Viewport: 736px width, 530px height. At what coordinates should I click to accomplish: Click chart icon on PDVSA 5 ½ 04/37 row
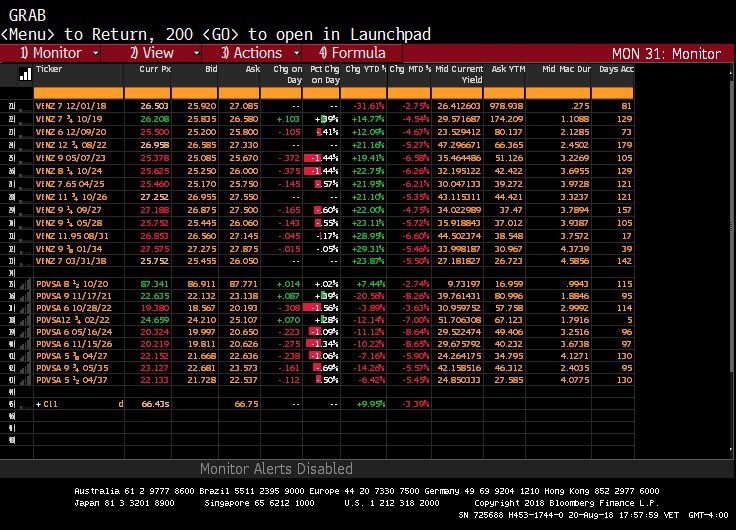pyautogui.click(x=25, y=380)
